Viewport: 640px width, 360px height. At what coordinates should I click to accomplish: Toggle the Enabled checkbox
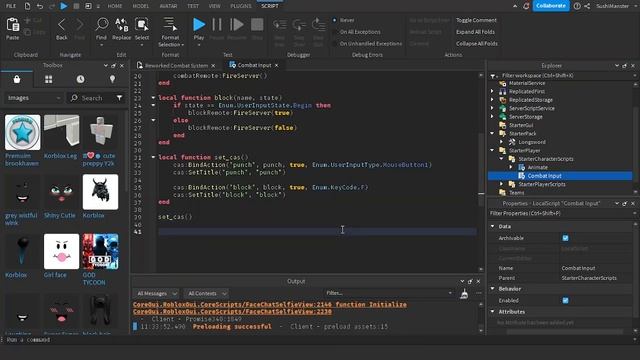pyautogui.click(x=565, y=300)
